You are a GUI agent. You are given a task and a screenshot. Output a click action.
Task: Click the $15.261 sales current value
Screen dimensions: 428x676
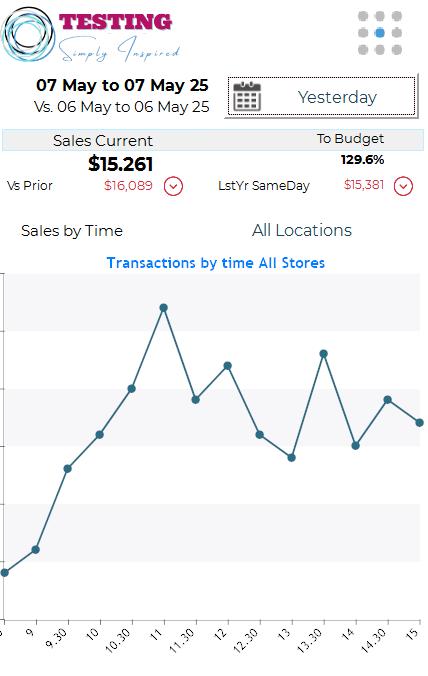pyautogui.click(x=121, y=164)
